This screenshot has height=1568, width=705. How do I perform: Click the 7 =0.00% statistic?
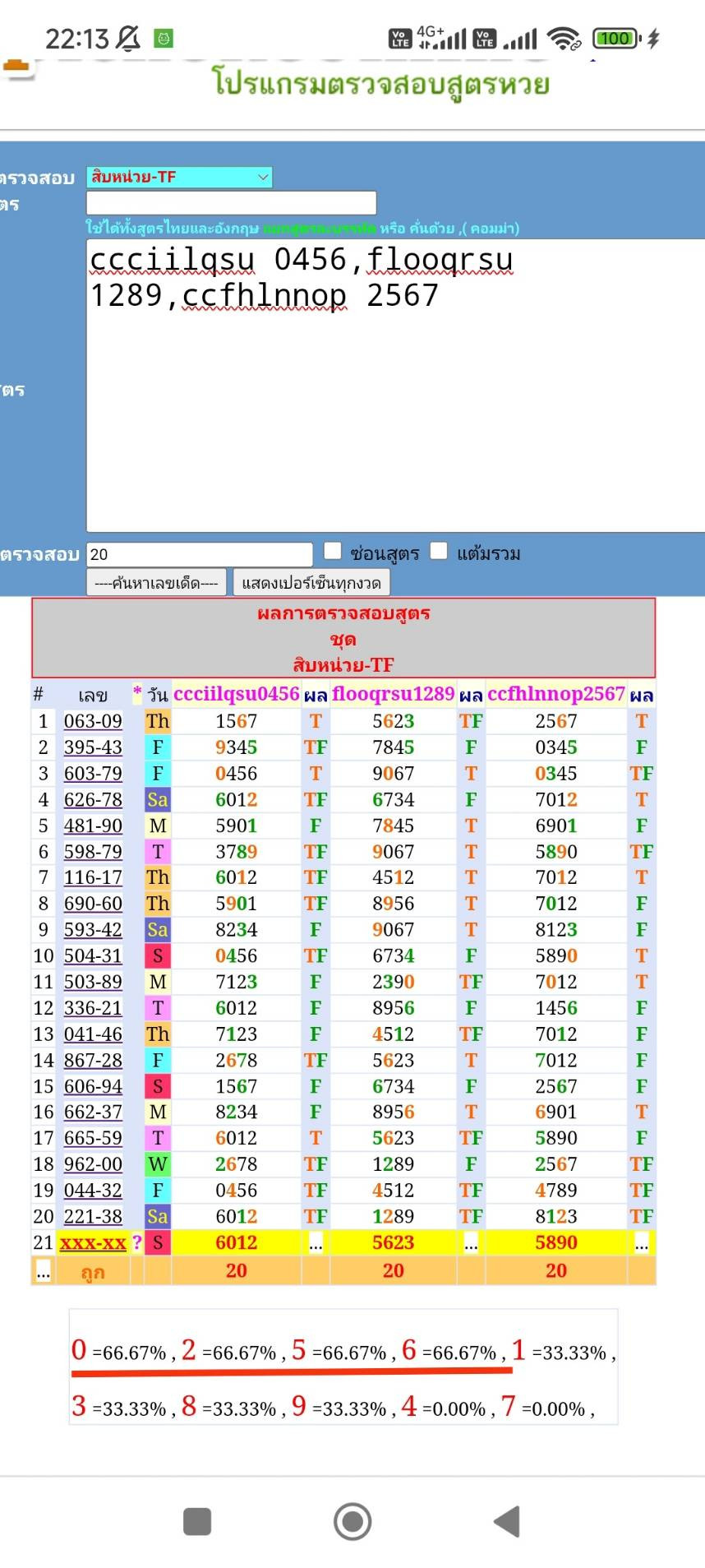(546, 1407)
